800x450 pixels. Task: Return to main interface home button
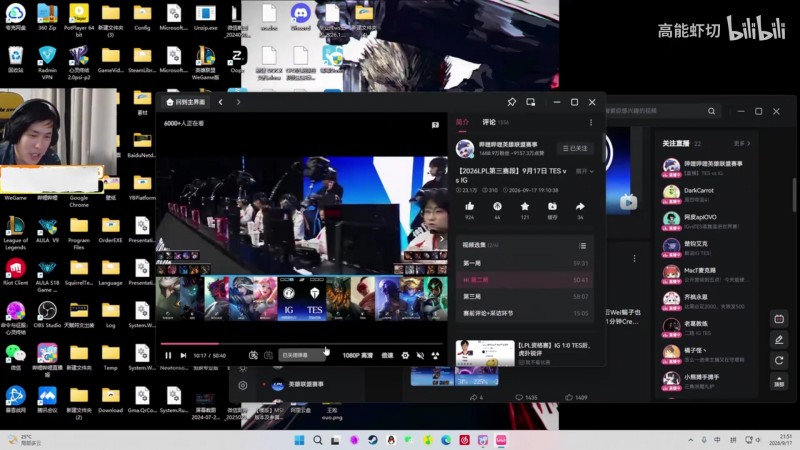(x=186, y=102)
